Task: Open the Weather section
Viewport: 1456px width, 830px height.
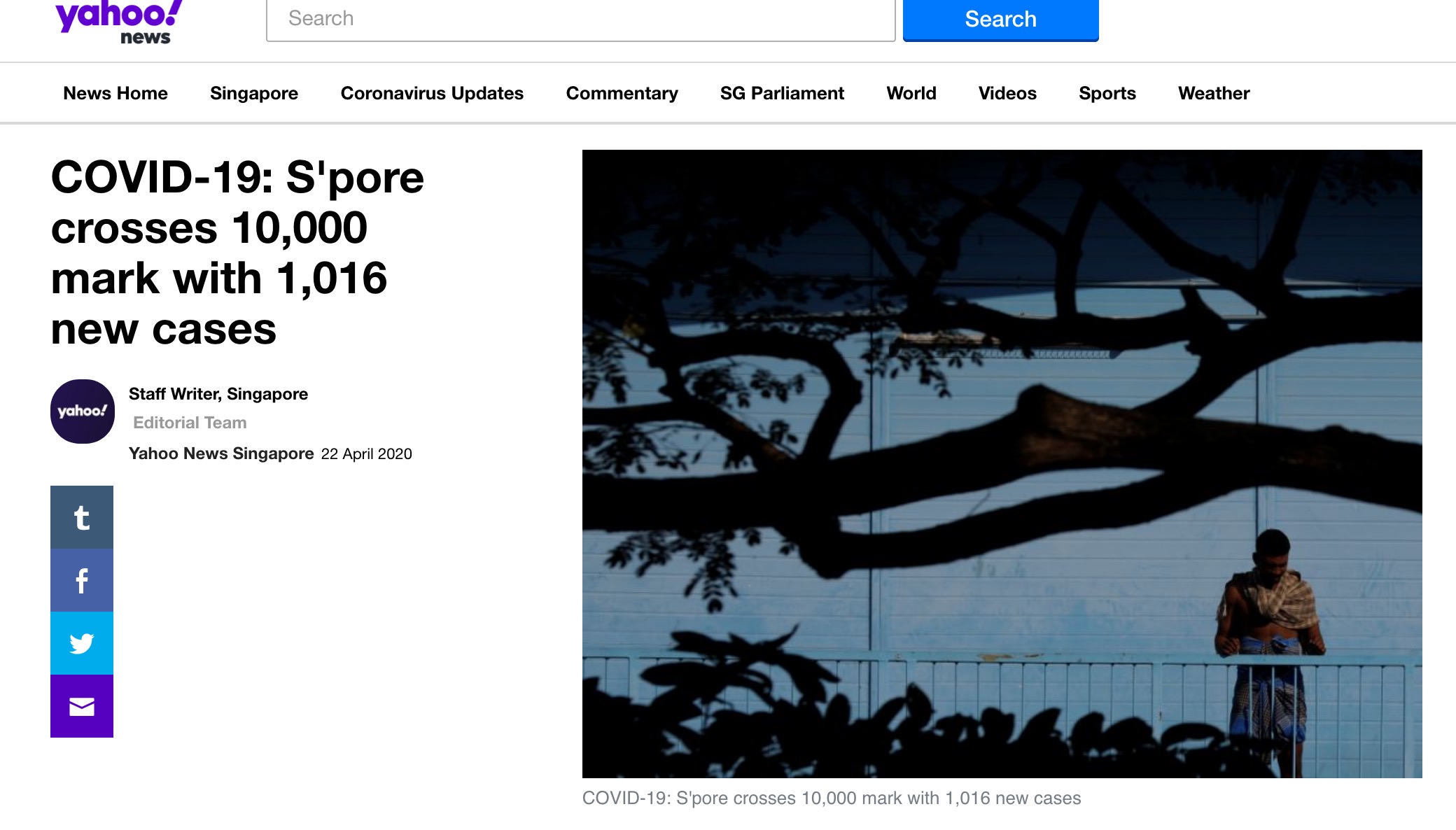Action: point(1214,93)
